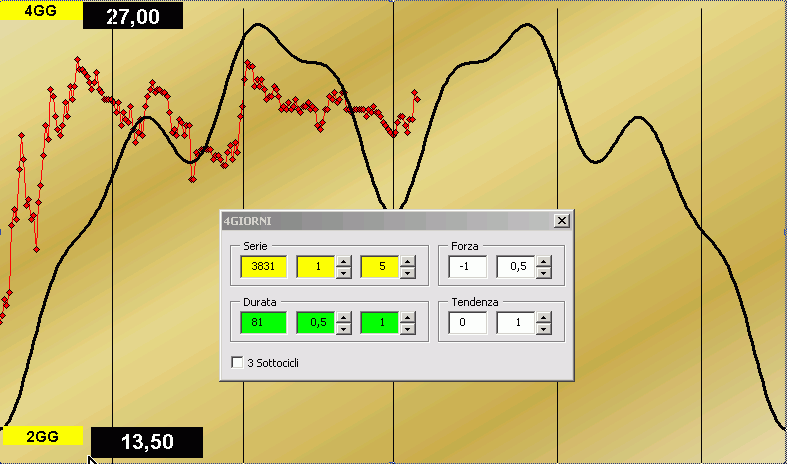
Task: Click the 27,00 value box
Action: pyautogui.click(x=133, y=16)
